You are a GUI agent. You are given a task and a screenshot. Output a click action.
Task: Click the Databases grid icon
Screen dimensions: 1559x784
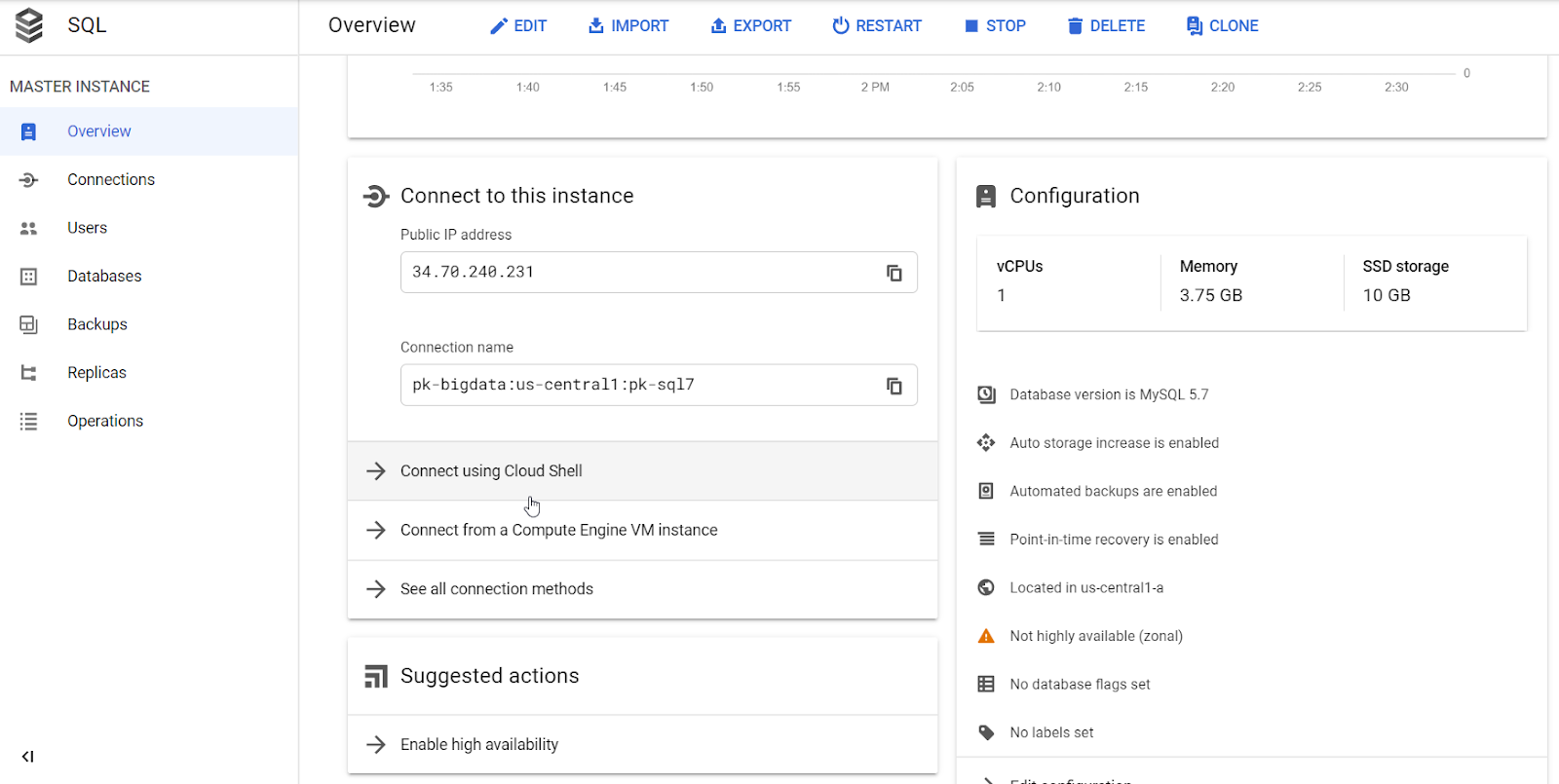click(x=28, y=277)
